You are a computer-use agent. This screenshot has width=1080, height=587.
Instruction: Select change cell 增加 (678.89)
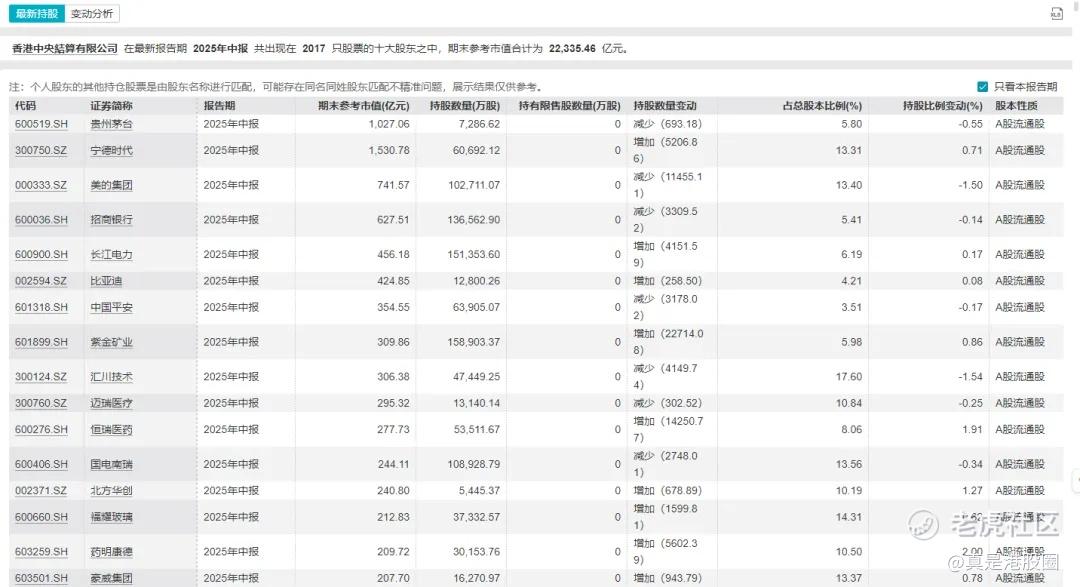coord(667,491)
